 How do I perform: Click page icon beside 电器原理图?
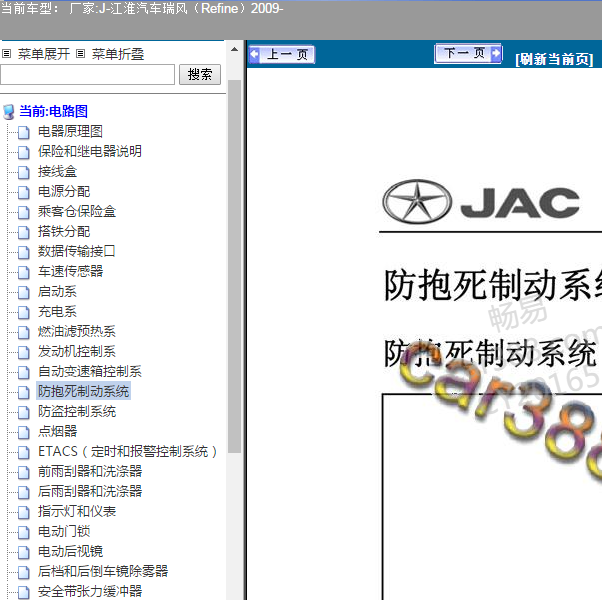coord(24,132)
